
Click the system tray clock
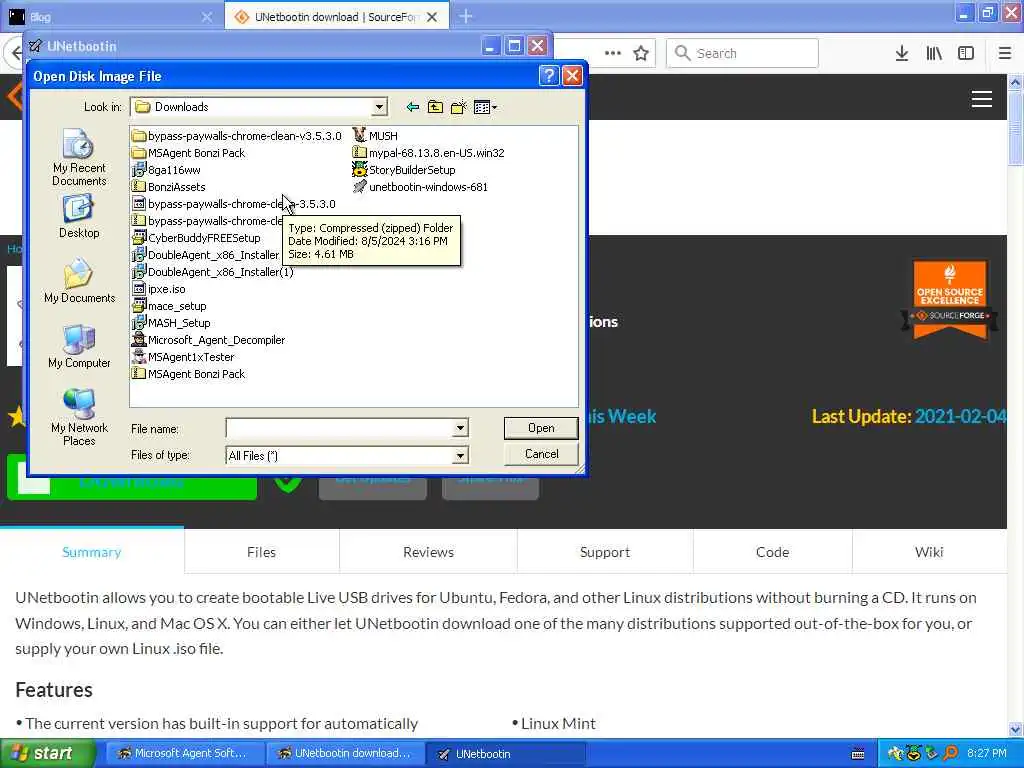click(986, 754)
